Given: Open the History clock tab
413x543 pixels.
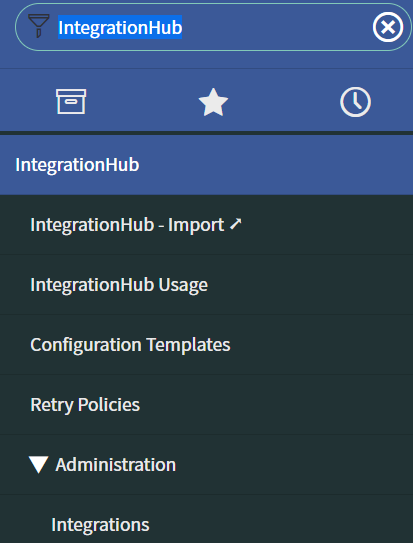Looking at the screenshot, I should [x=356, y=102].
